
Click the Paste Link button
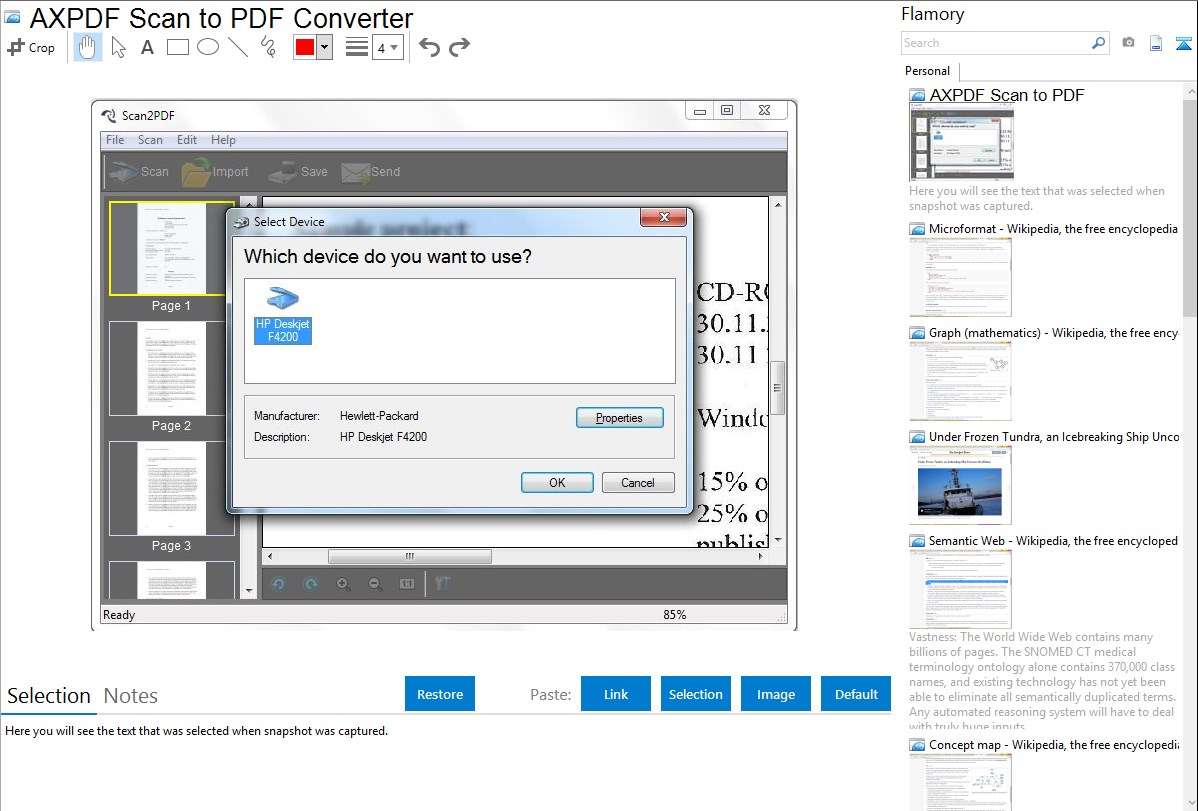pyautogui.click(x=616, y=694)
